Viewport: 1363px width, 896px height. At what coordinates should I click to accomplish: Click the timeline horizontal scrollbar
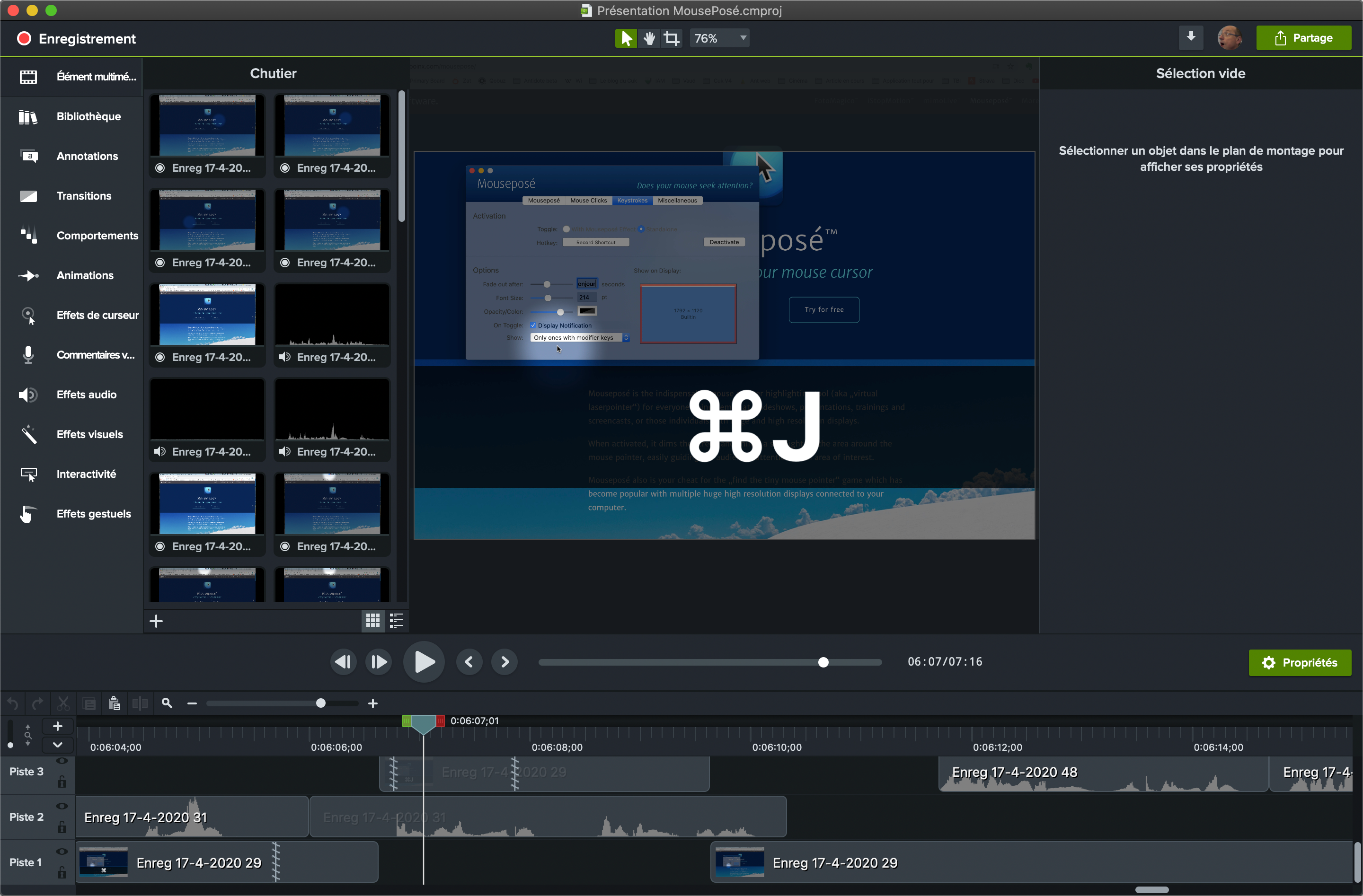tap(1151, 890)
